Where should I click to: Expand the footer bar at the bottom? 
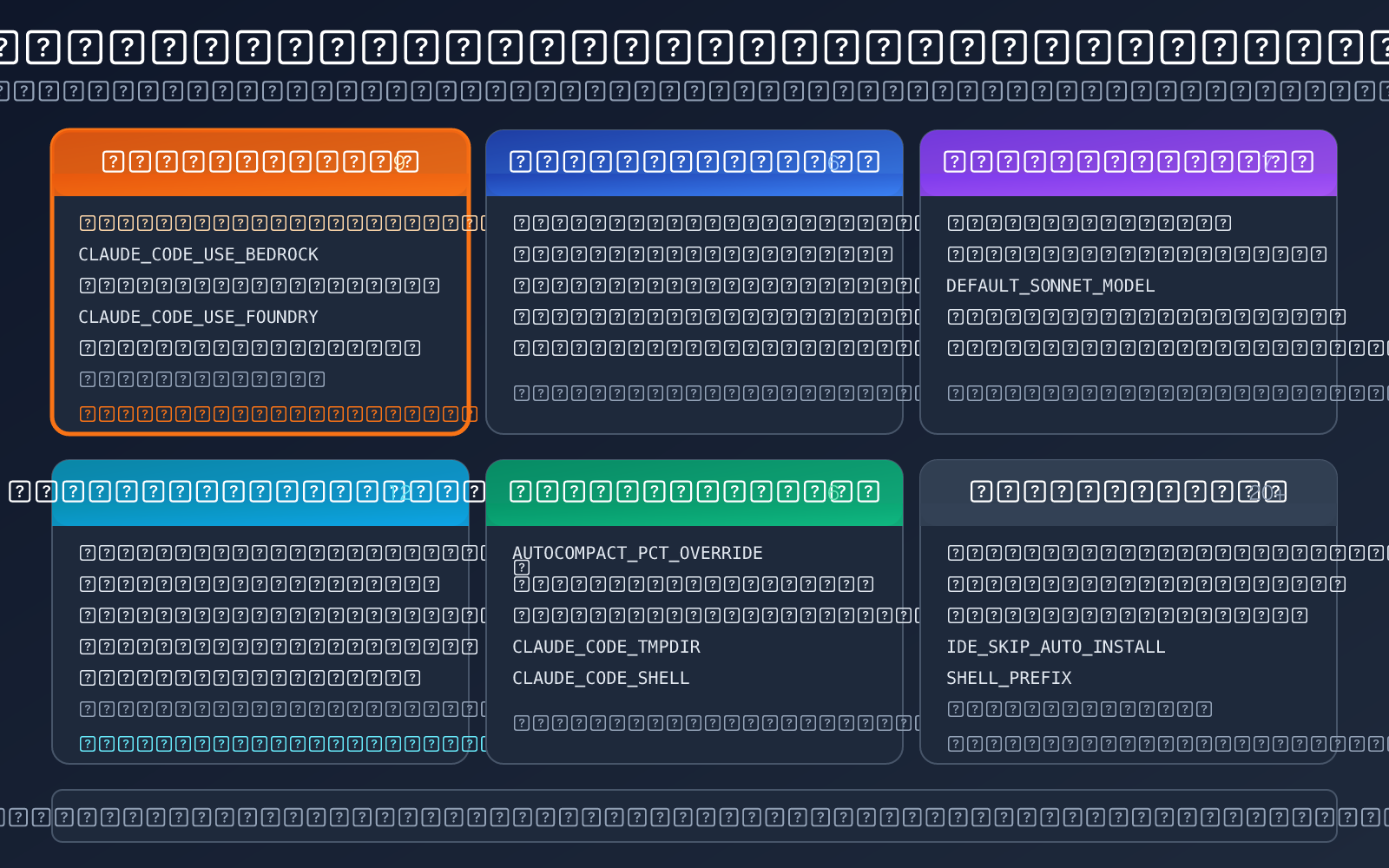694,817
